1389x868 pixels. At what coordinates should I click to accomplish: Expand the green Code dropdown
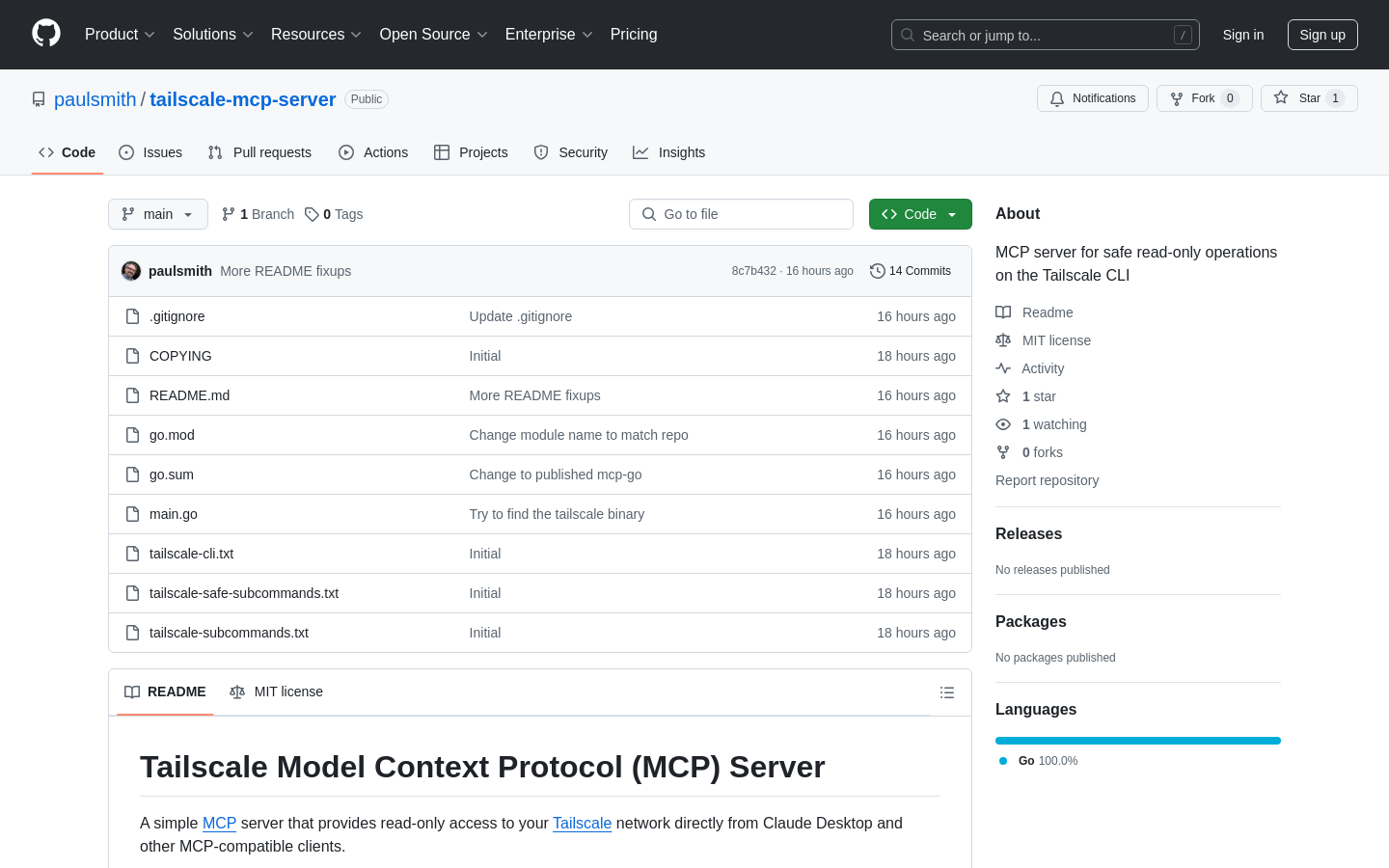click(x=919, y=214)
